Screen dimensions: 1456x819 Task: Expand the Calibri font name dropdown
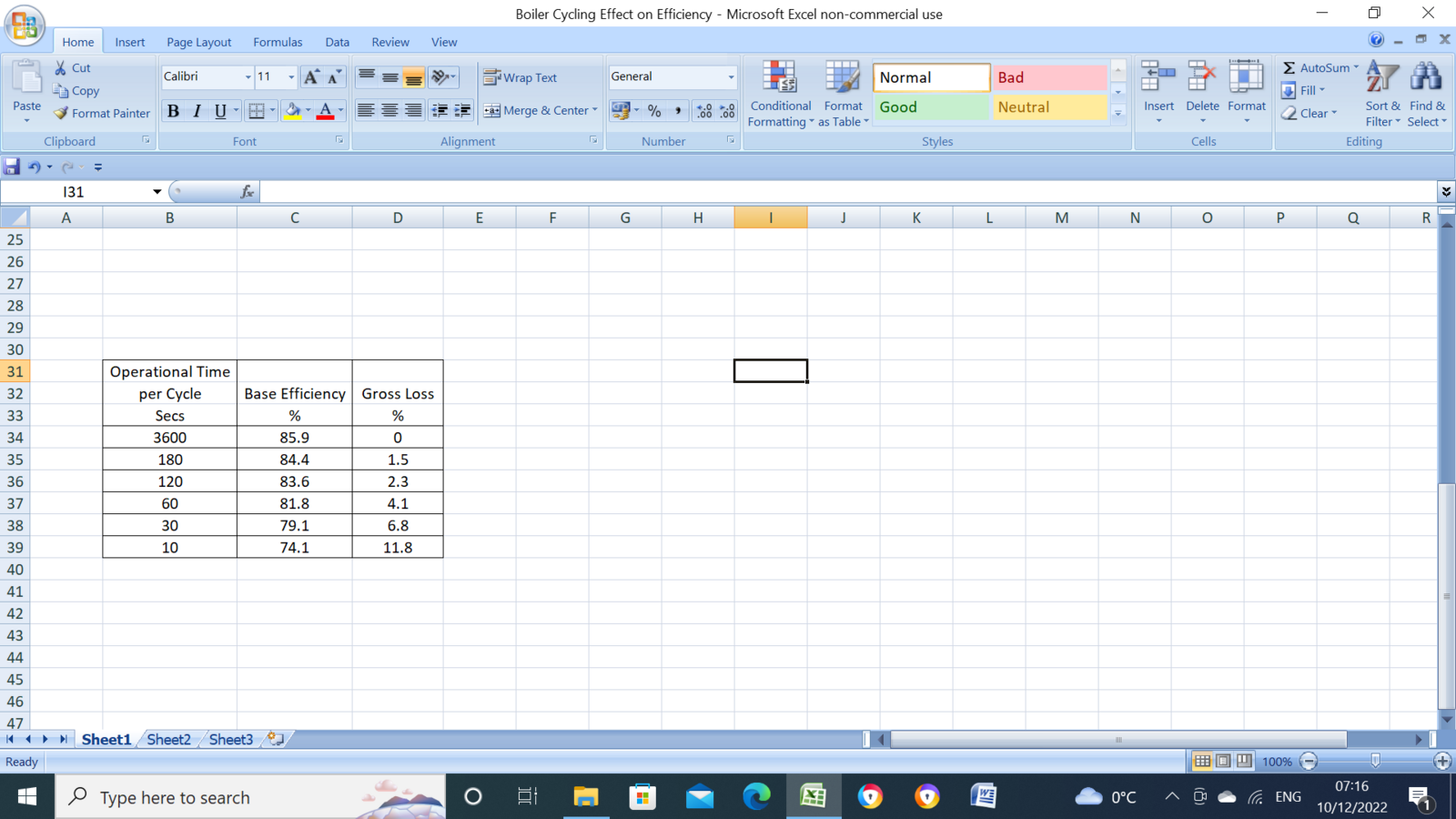(248, 77)
